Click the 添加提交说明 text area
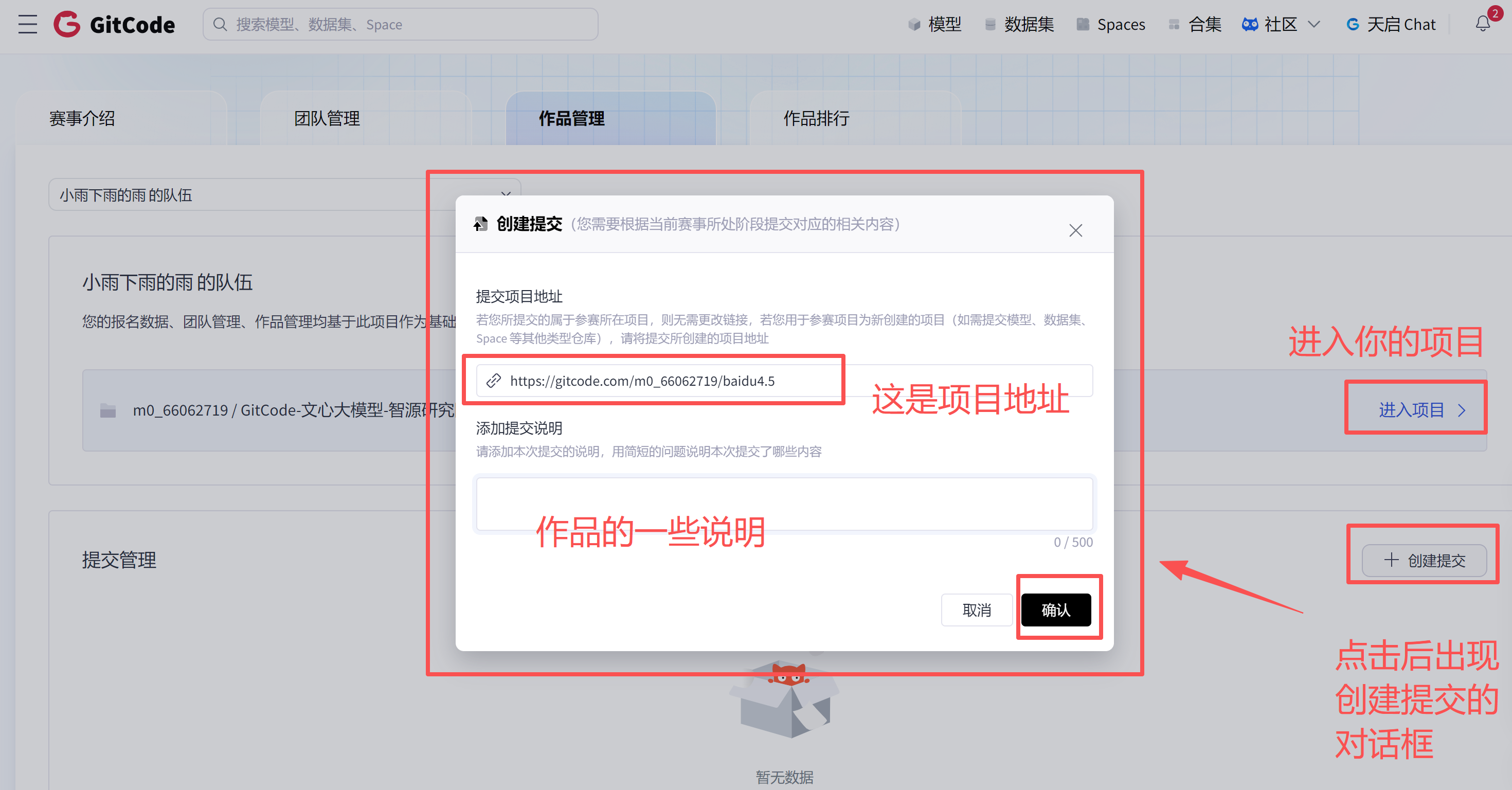This screenshot has width=1512, height=790. pos(784,504)
